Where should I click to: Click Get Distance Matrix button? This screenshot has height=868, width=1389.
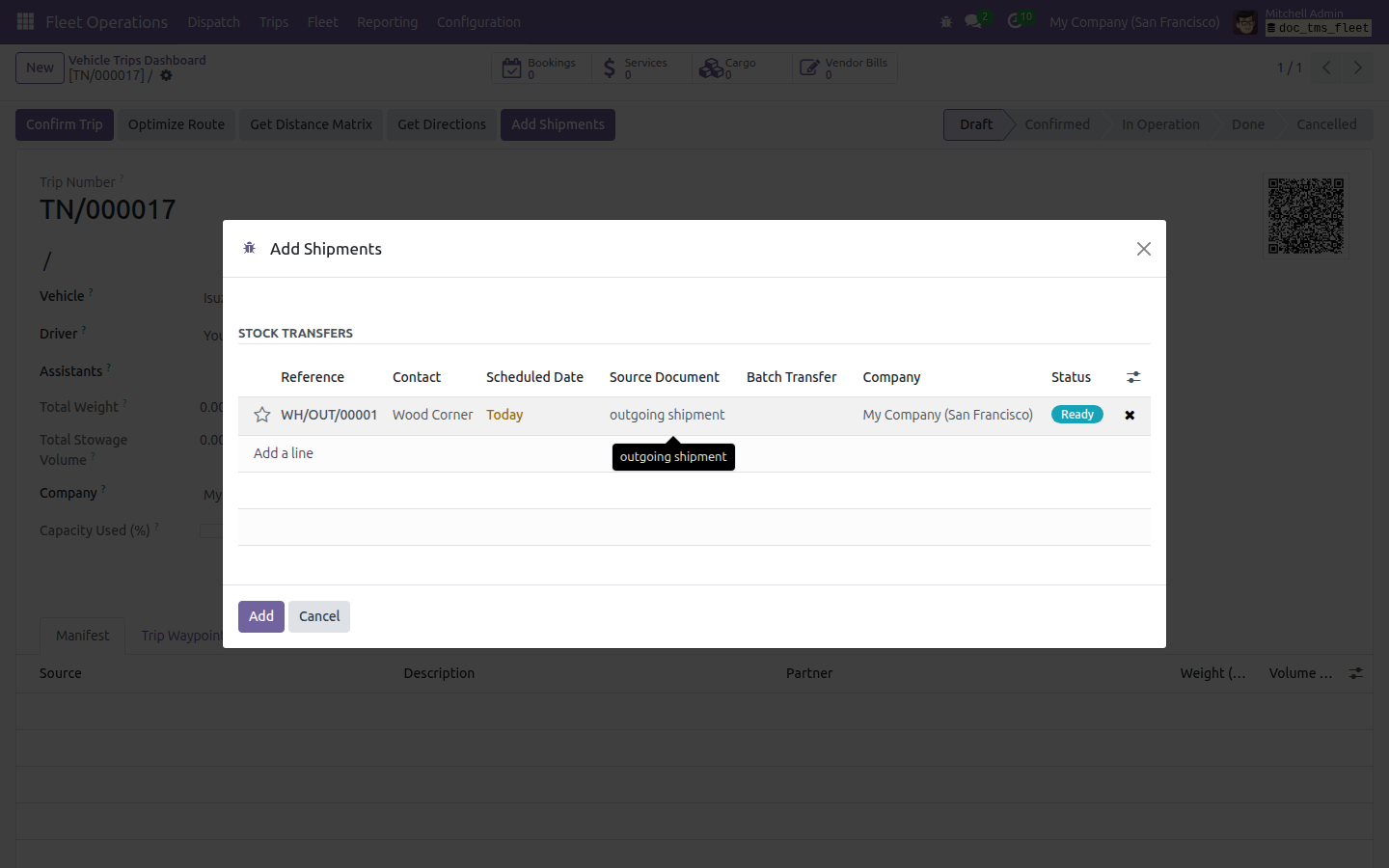(311, 124)
